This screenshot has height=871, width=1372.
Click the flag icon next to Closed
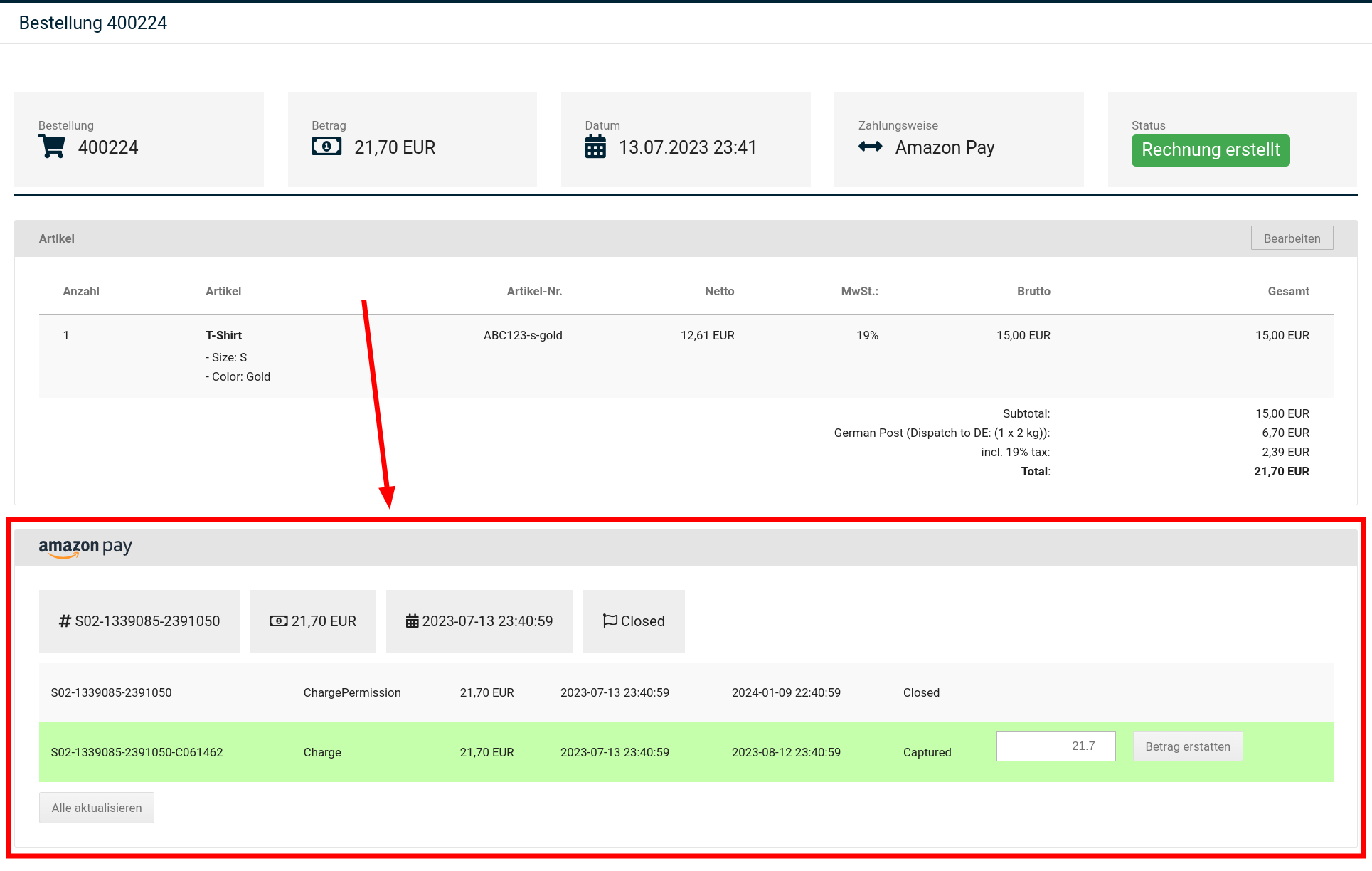[610, 621]
